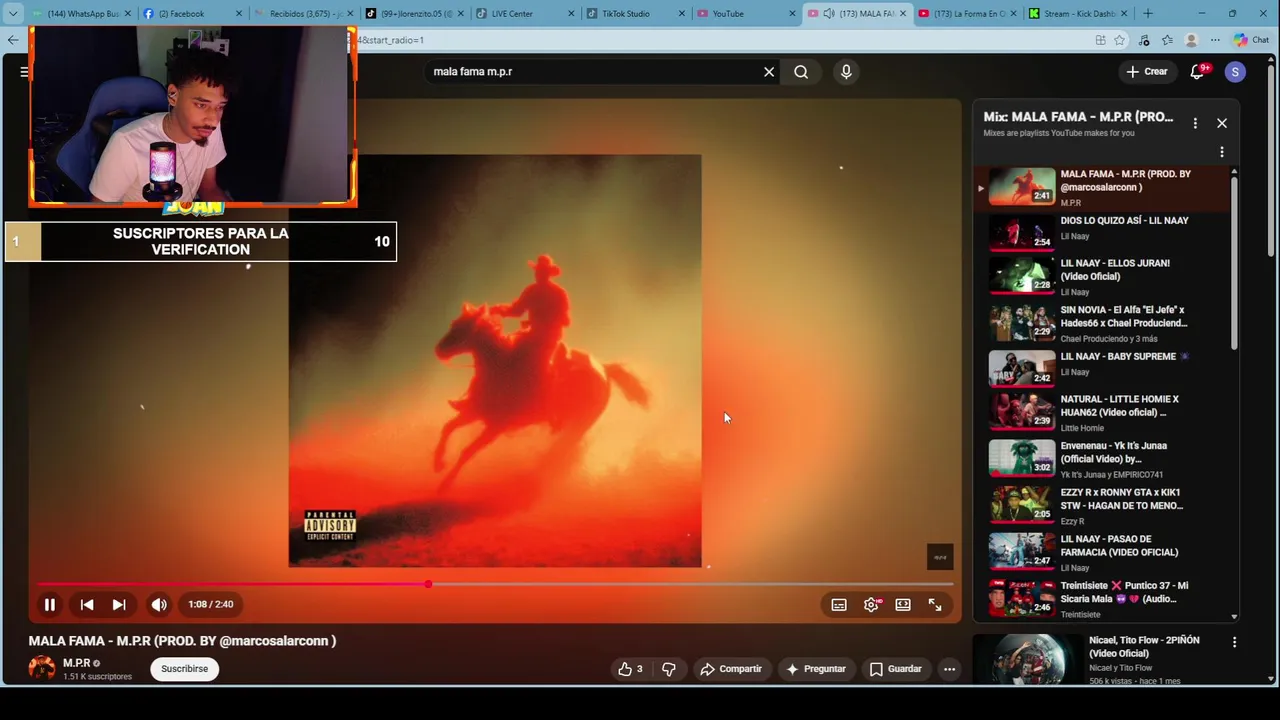Skip to next video in player
1280x720 pixels.
click(119, 604)
